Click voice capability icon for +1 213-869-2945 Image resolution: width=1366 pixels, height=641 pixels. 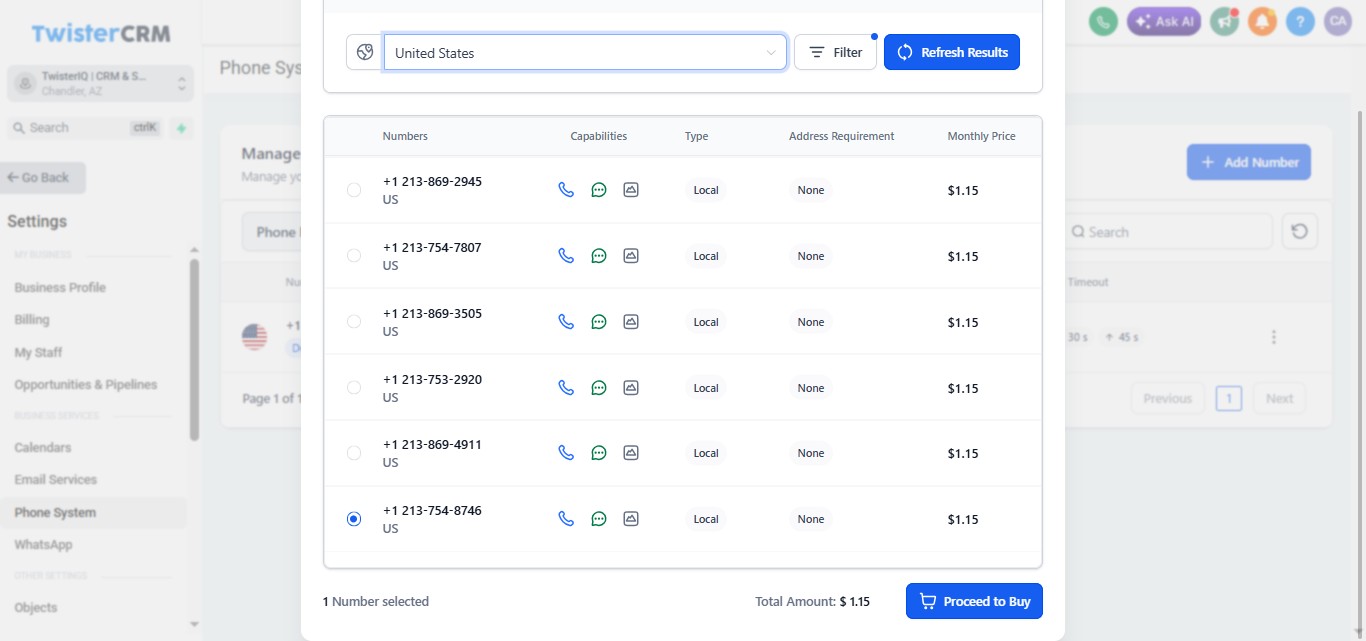tap(566, 190)
